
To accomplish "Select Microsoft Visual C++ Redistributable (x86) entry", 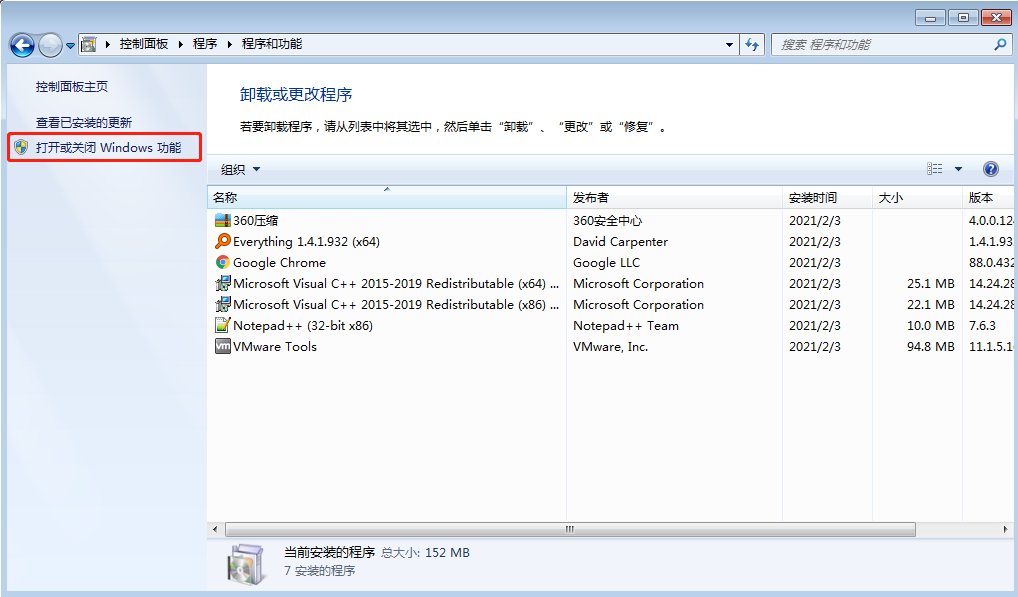I will click(x=396, y=304).
